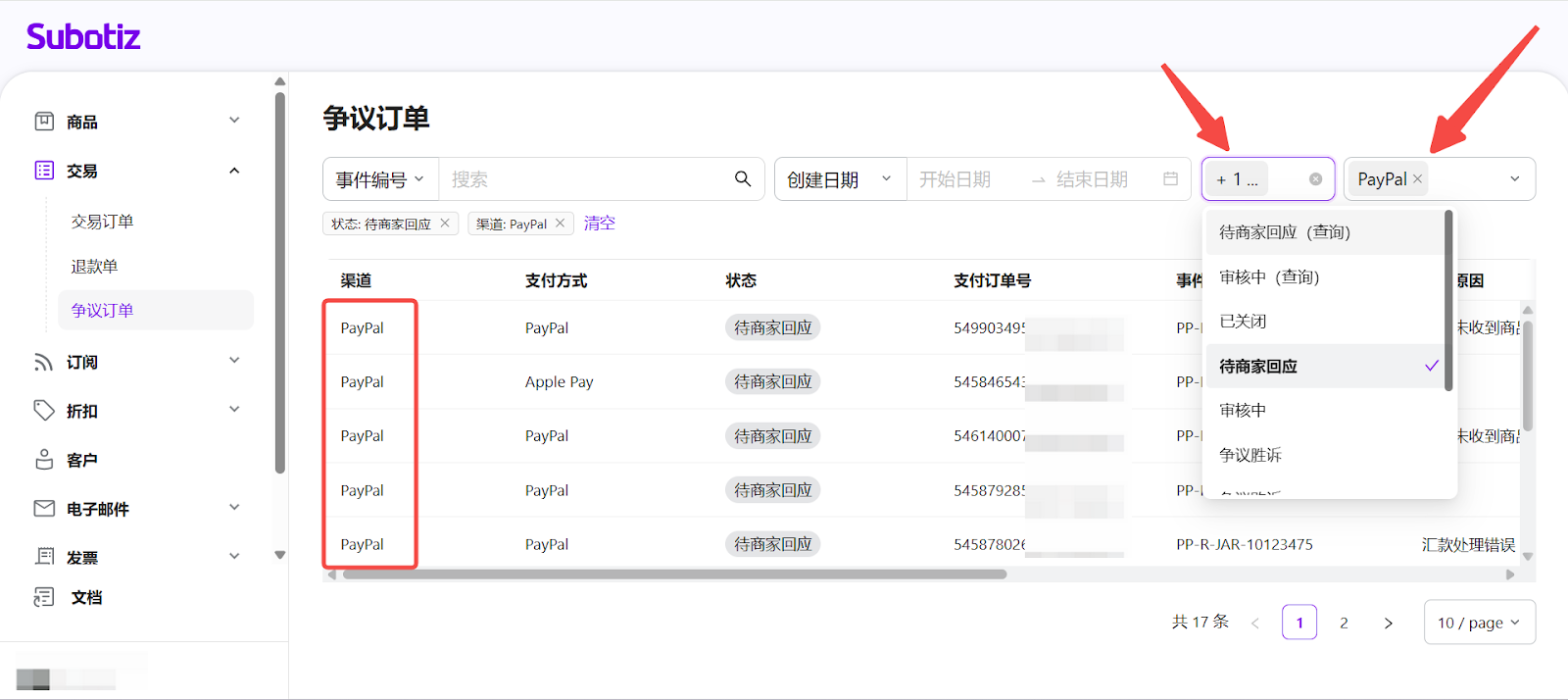Remove the 状态: 待商家回应 filter chip

point(445,224)
